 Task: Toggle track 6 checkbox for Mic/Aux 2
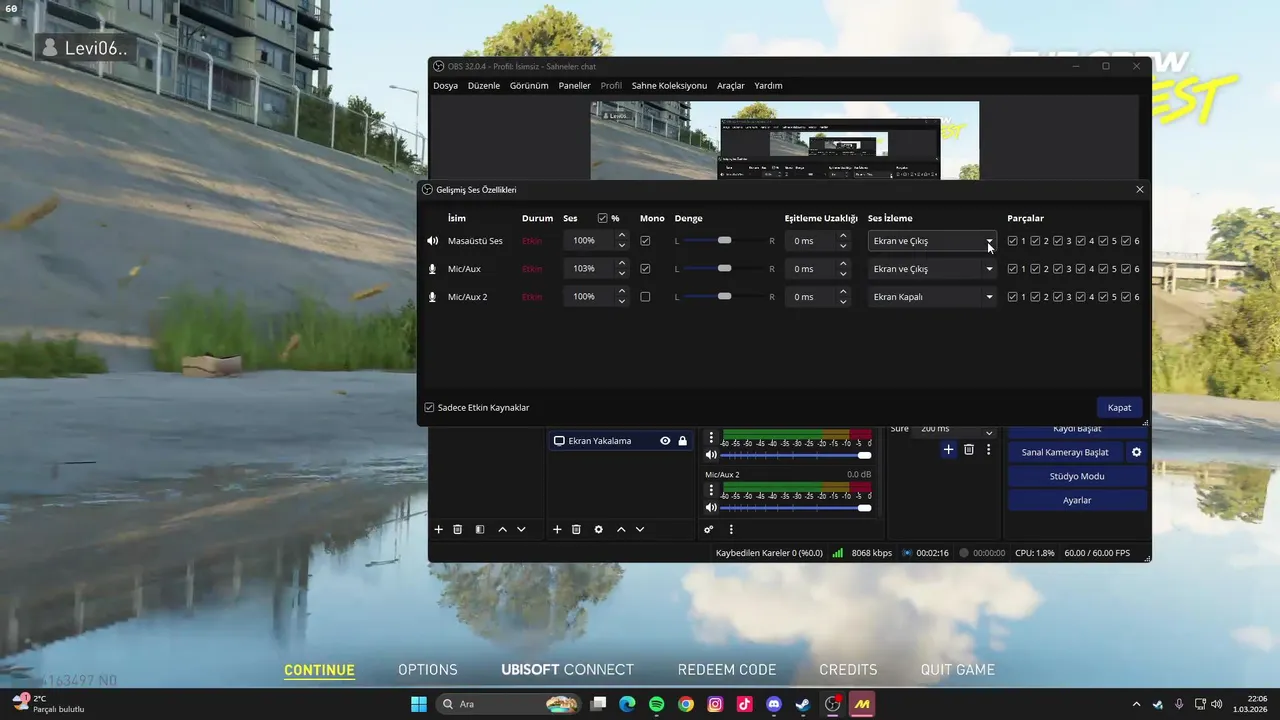[1126, 297]
